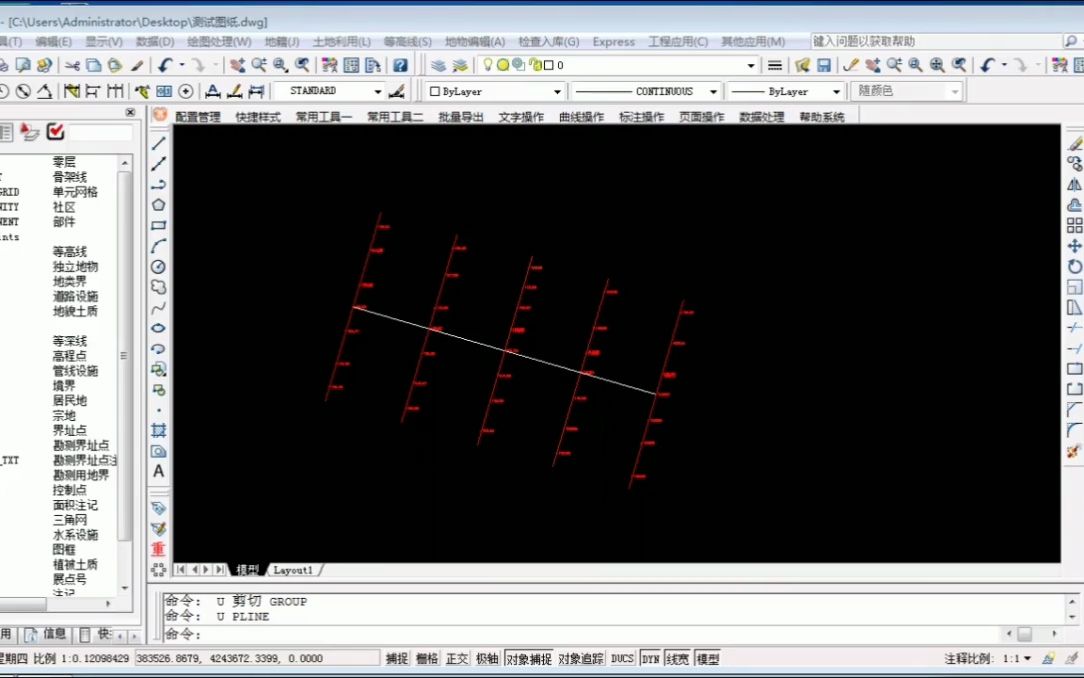Select the Polygon drawing tool
The image size is (1084, 678).
(158, 205)
